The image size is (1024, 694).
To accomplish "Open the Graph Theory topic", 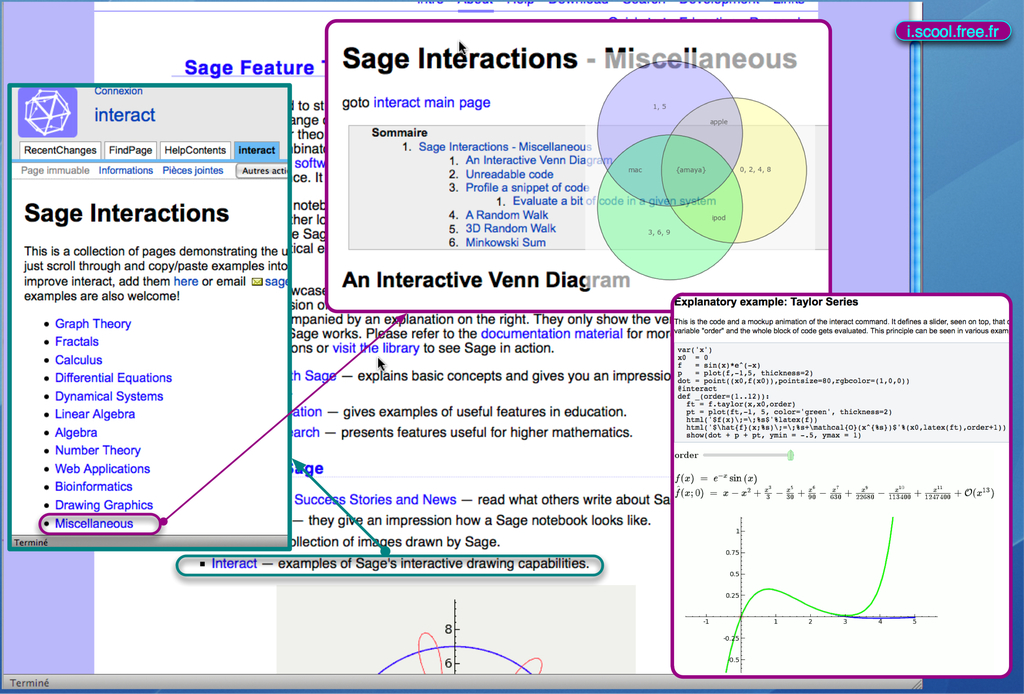I will [x=93, y=324].
